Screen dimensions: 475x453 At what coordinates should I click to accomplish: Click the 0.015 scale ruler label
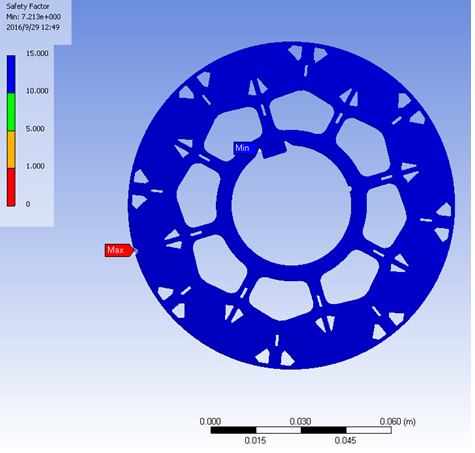(255, 441)
